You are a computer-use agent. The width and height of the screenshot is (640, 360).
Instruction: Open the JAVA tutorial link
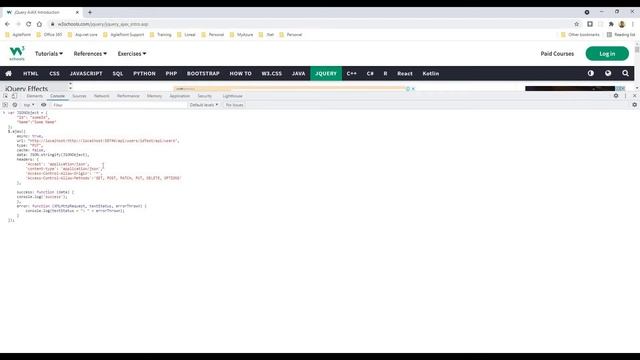[x=298, y=73]
